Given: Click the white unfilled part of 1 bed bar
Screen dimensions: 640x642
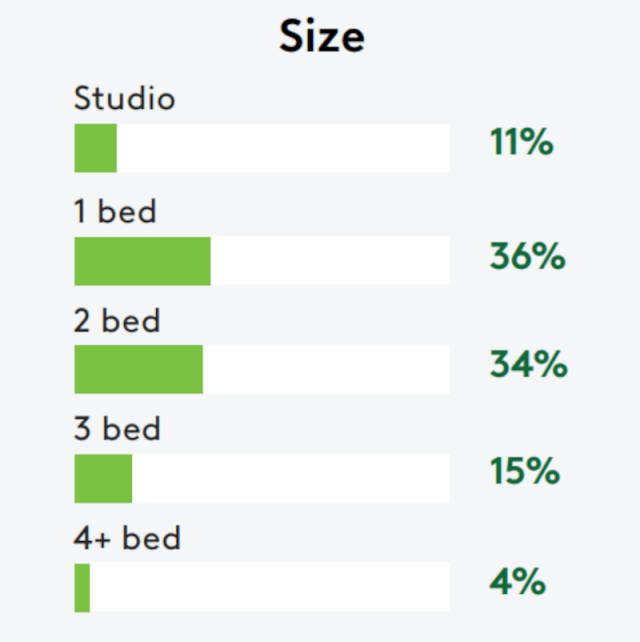Looking at the screenshot, I should [x=330, y=261].
